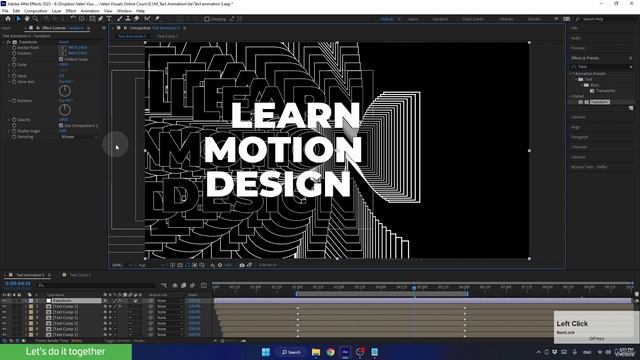
Task: Open the Animation menu
Action: click(90, 11)
